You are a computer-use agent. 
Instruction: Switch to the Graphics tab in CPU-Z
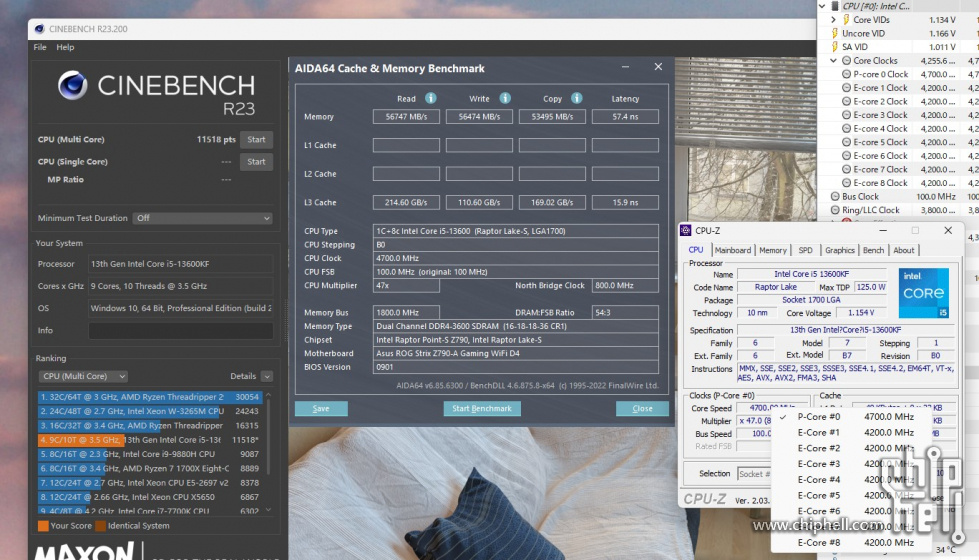pyautogui.click(x=840, y=250)
